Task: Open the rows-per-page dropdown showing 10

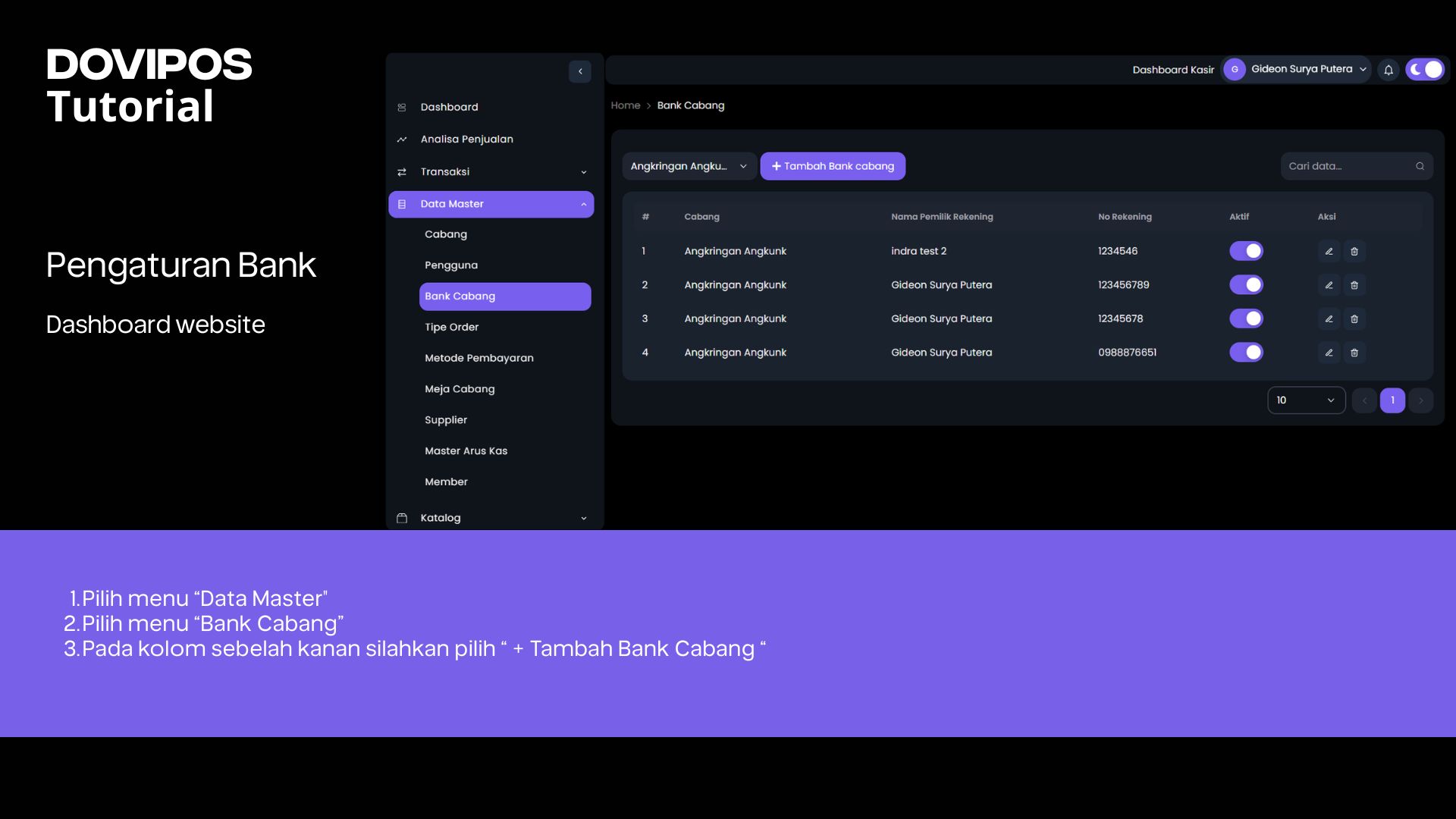Action: pyautogui.click(x=1306, y=400)
